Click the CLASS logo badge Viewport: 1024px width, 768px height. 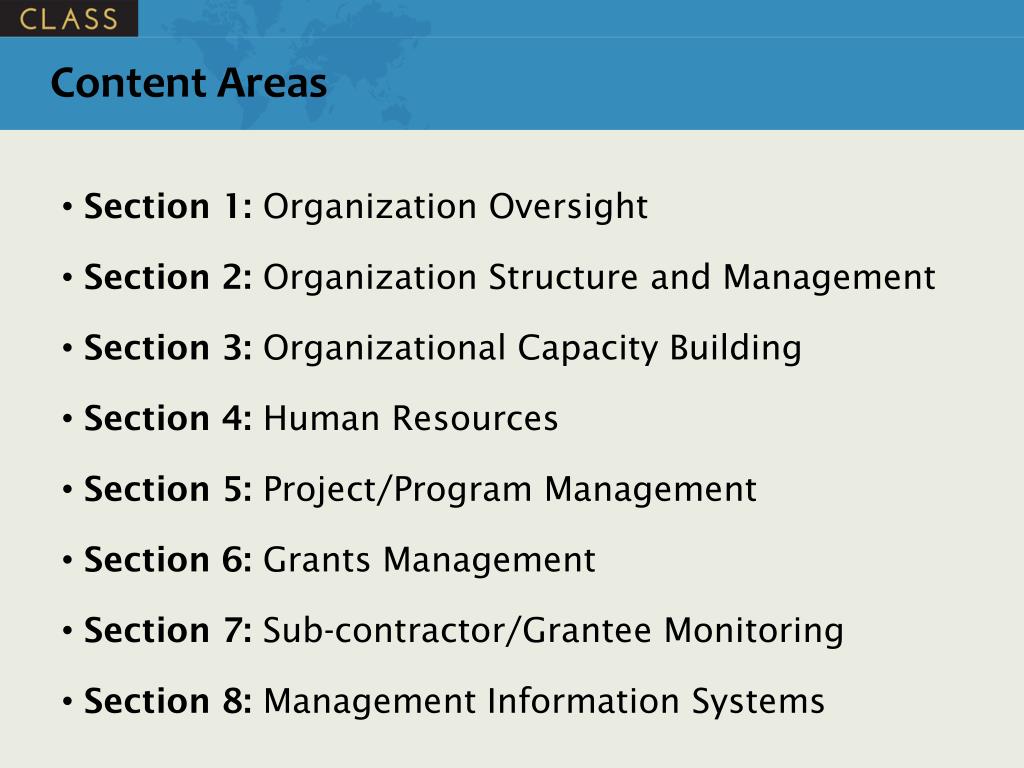(x=69, y=18)
